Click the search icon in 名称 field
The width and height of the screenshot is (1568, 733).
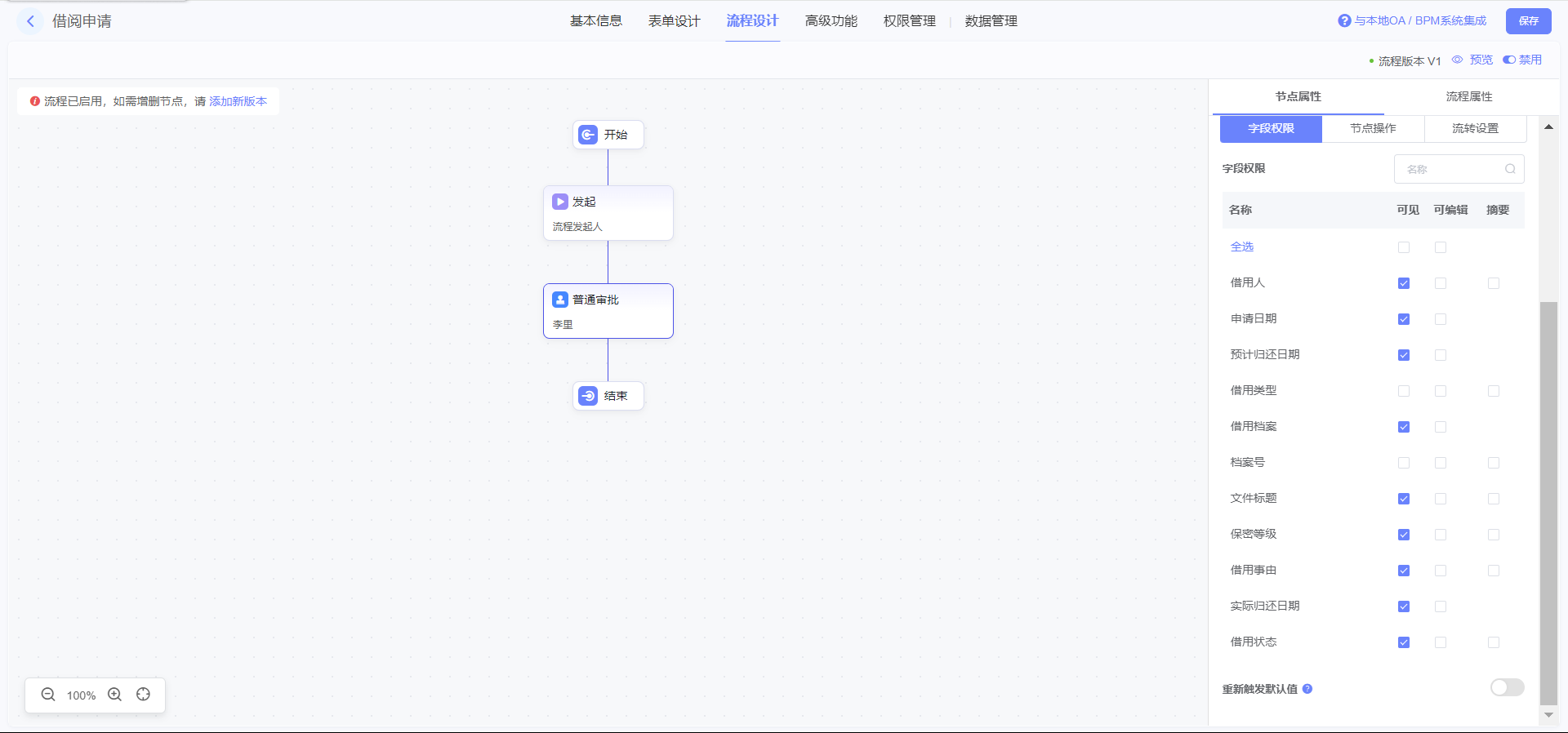[x=1510, y=169]
